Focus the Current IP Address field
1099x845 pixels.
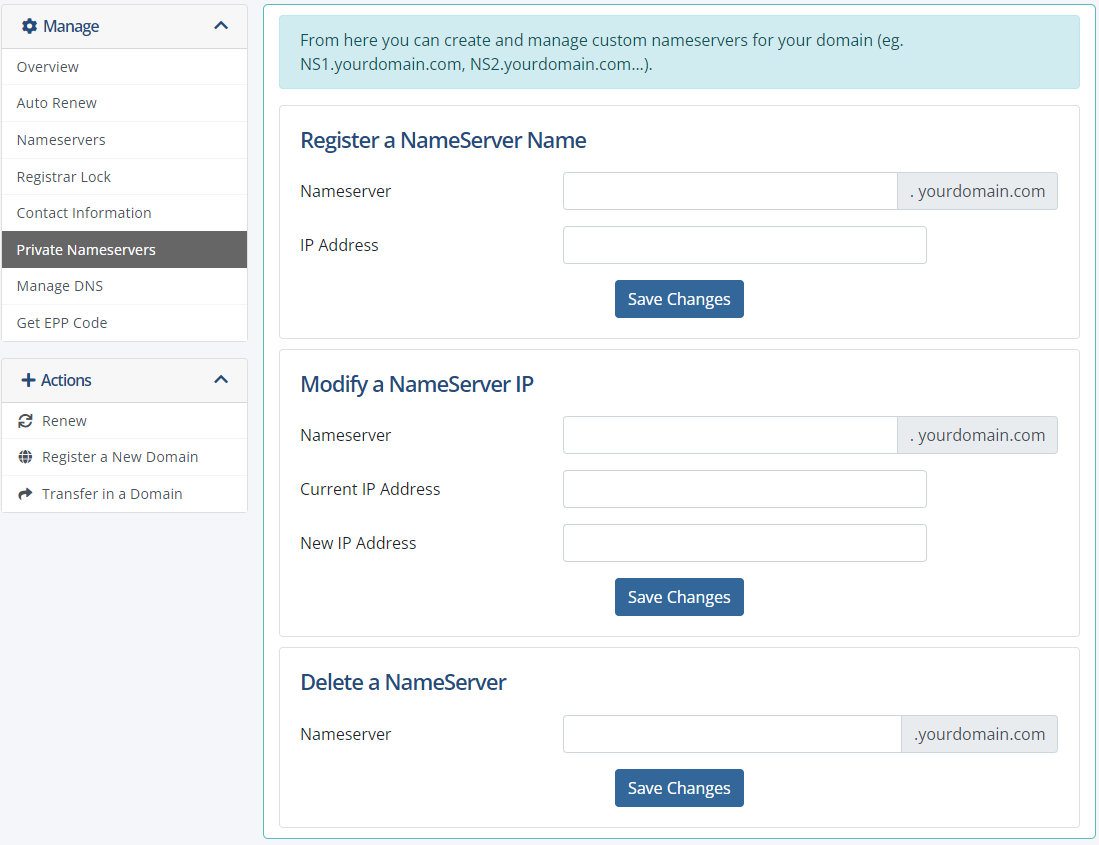745,489
